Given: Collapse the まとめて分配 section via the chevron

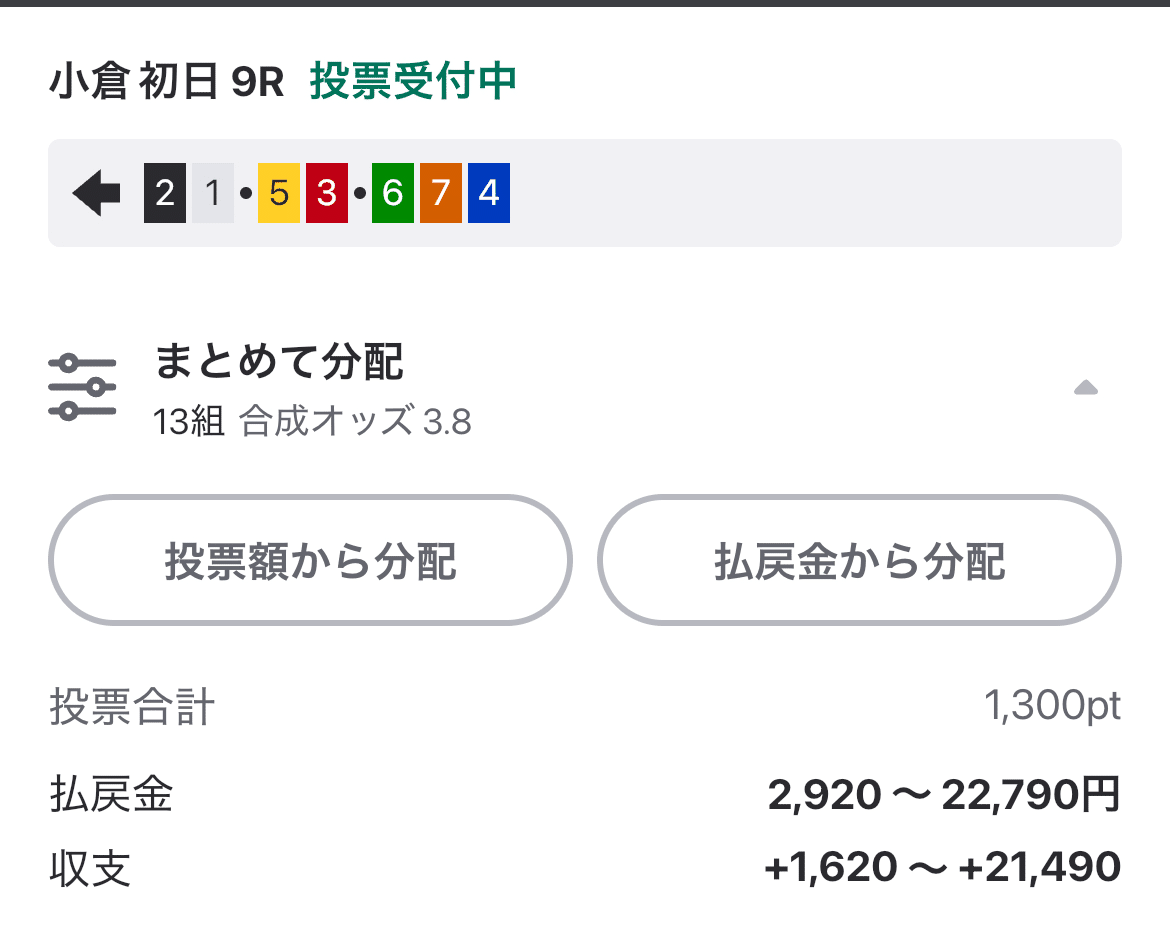Looking at the screenshot, I should (1086, 388).
